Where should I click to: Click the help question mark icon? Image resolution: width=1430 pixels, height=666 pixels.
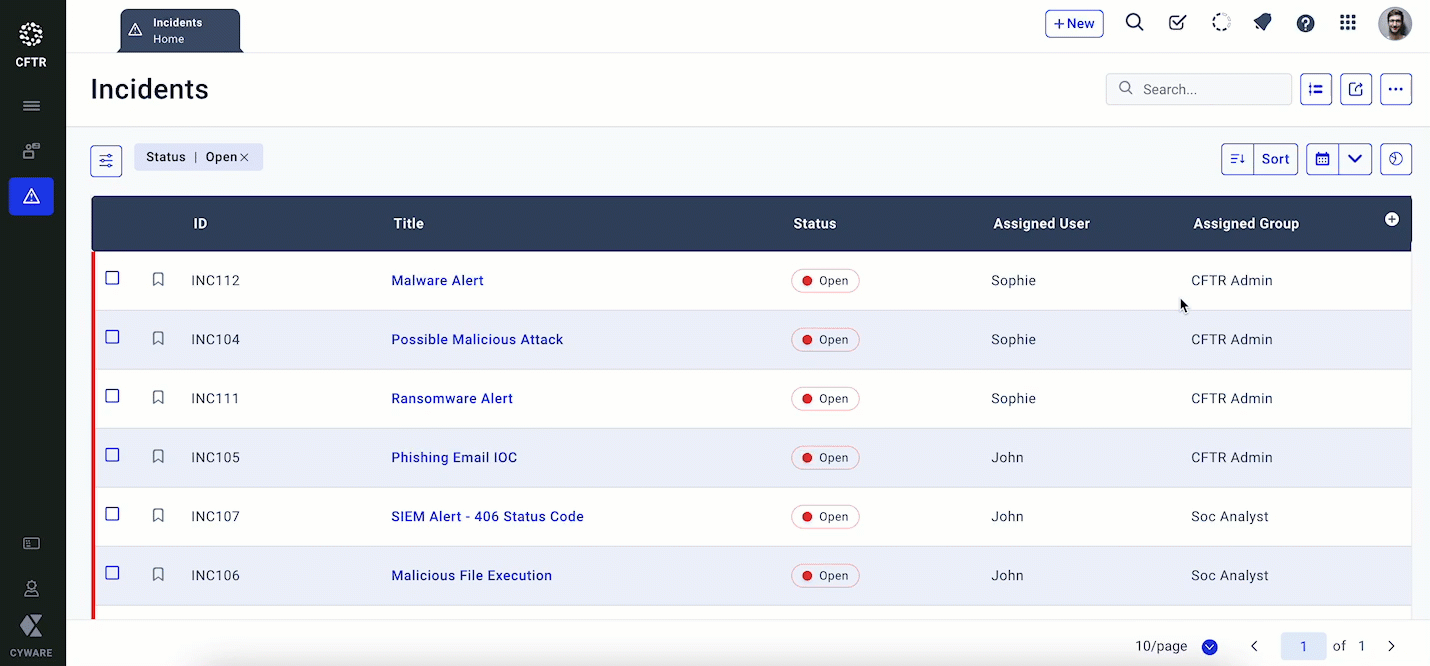1305,23
